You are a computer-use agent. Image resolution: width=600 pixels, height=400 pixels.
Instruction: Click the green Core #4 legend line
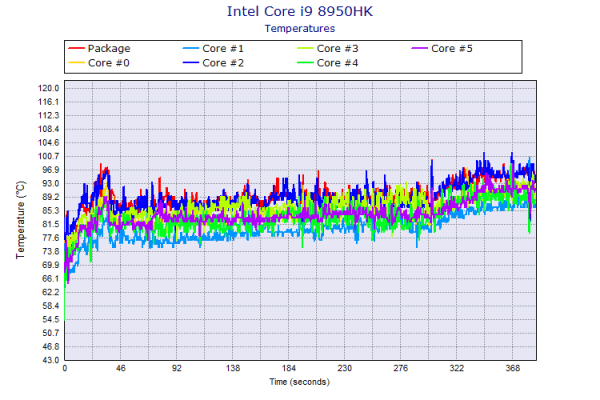pyautogui.click(x=305, y=62)
